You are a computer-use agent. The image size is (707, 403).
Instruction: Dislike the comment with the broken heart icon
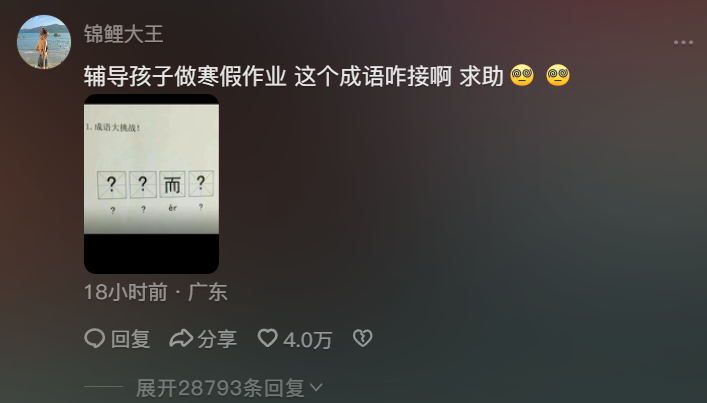tap(363, 338)
